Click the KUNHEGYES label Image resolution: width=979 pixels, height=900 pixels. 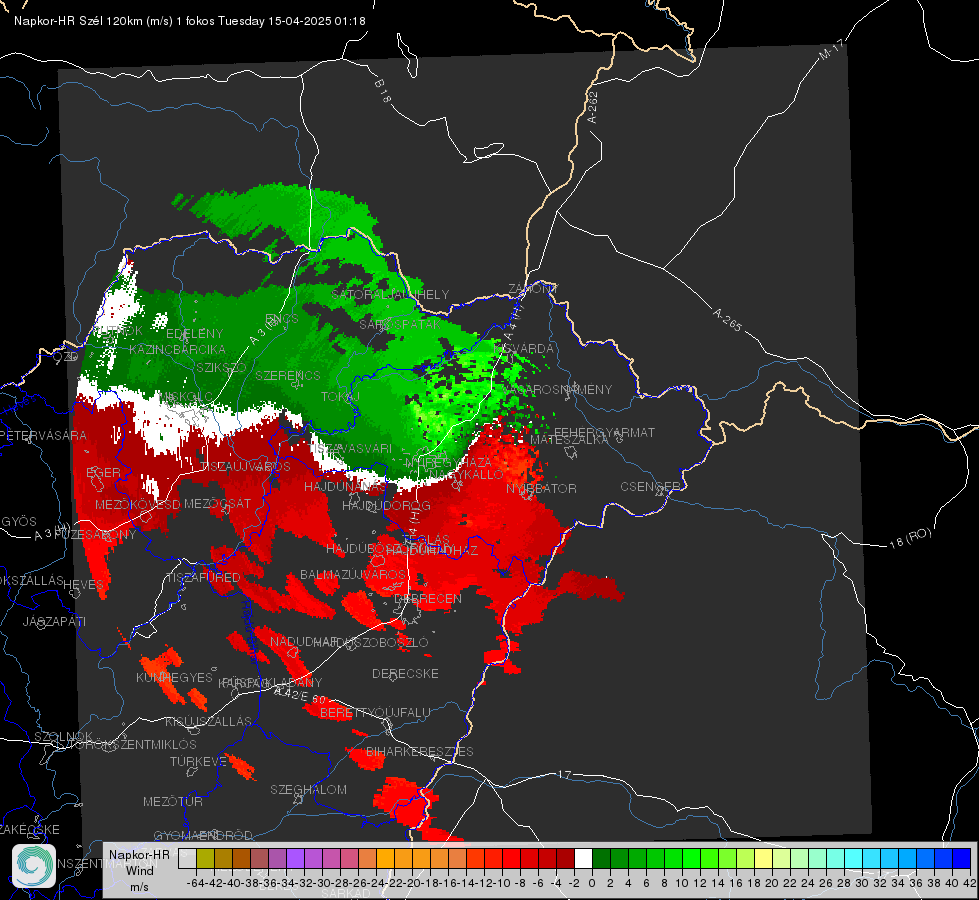point(174,678)
